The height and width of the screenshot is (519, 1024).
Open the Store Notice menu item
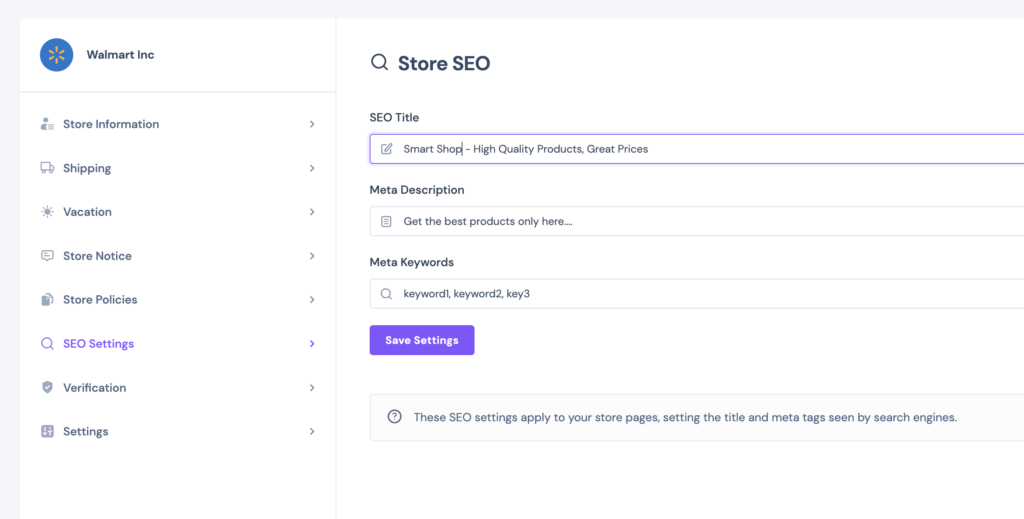pyautogui.click(x=178, y=256)
